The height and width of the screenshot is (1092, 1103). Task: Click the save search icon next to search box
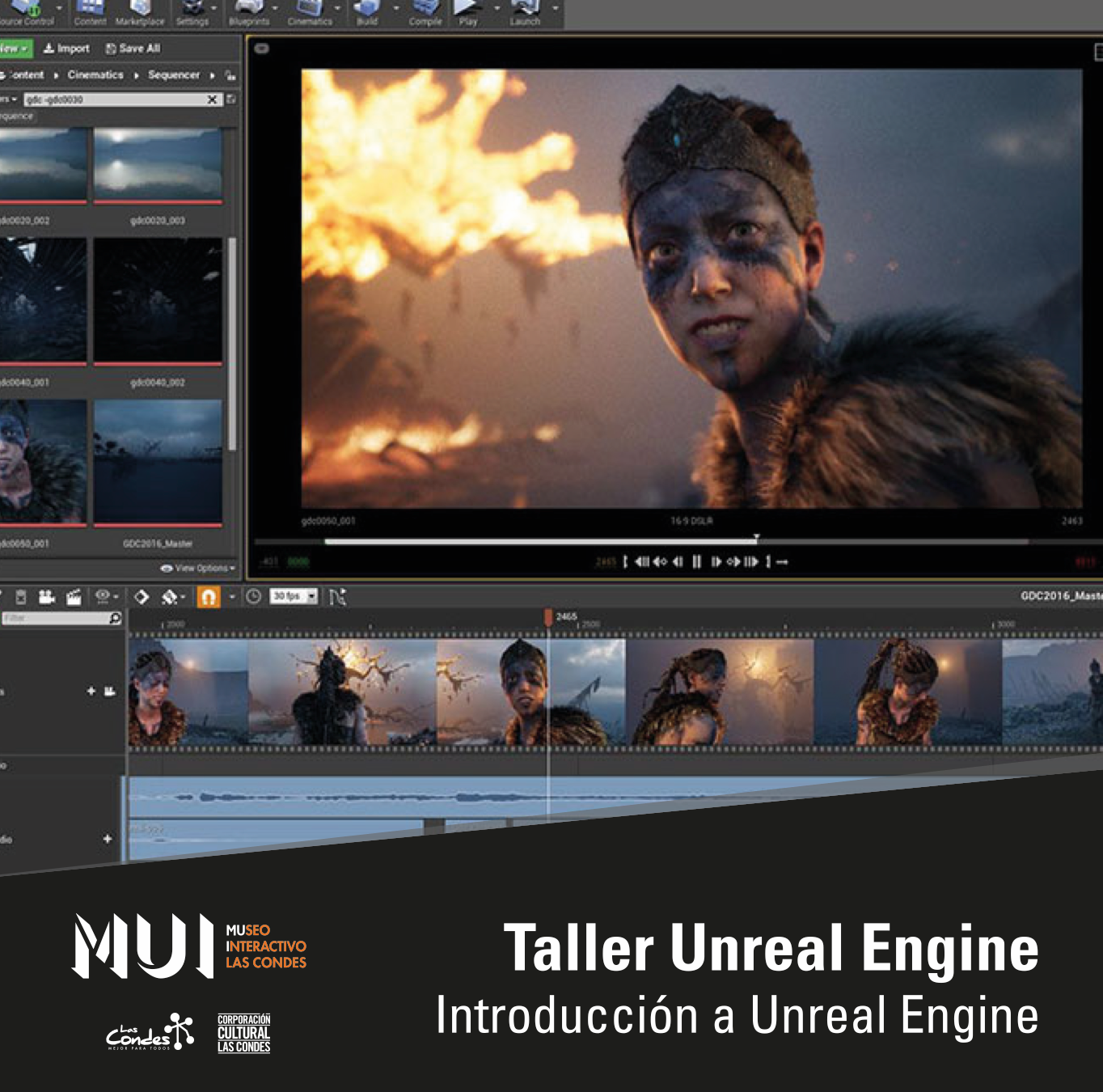231,99
